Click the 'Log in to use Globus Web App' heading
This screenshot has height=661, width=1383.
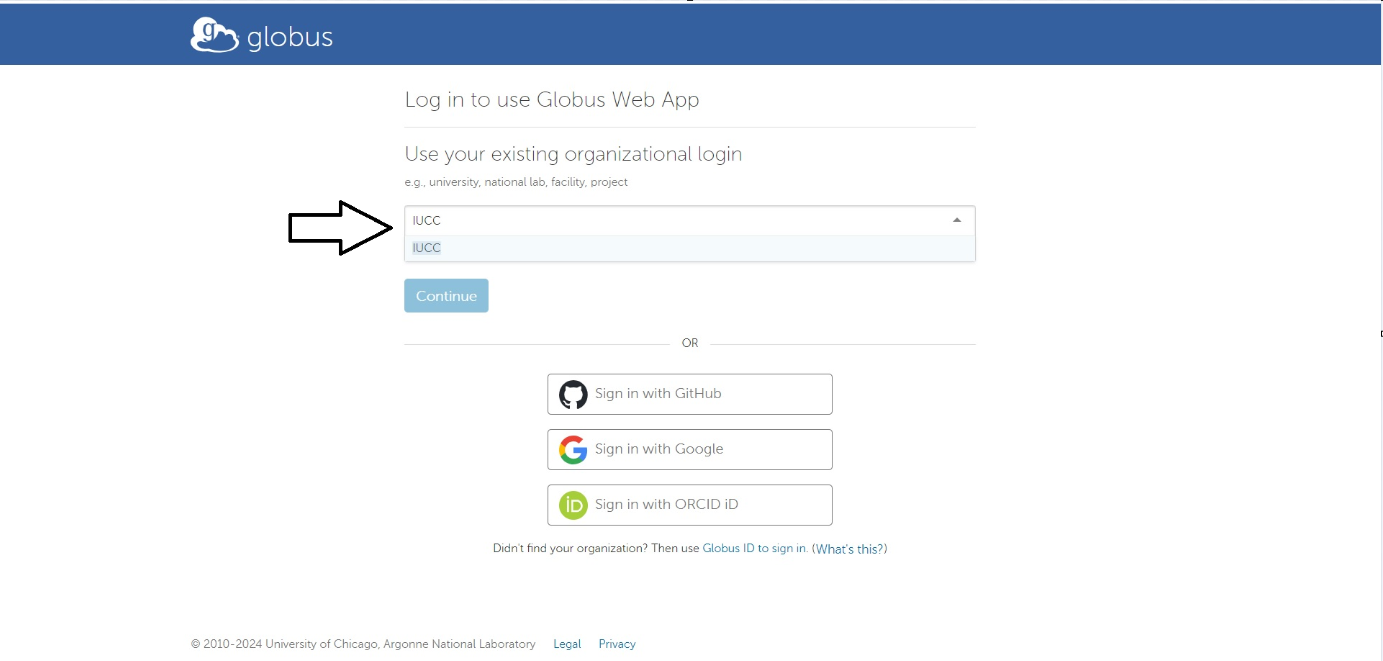click(x=552, y=100)
